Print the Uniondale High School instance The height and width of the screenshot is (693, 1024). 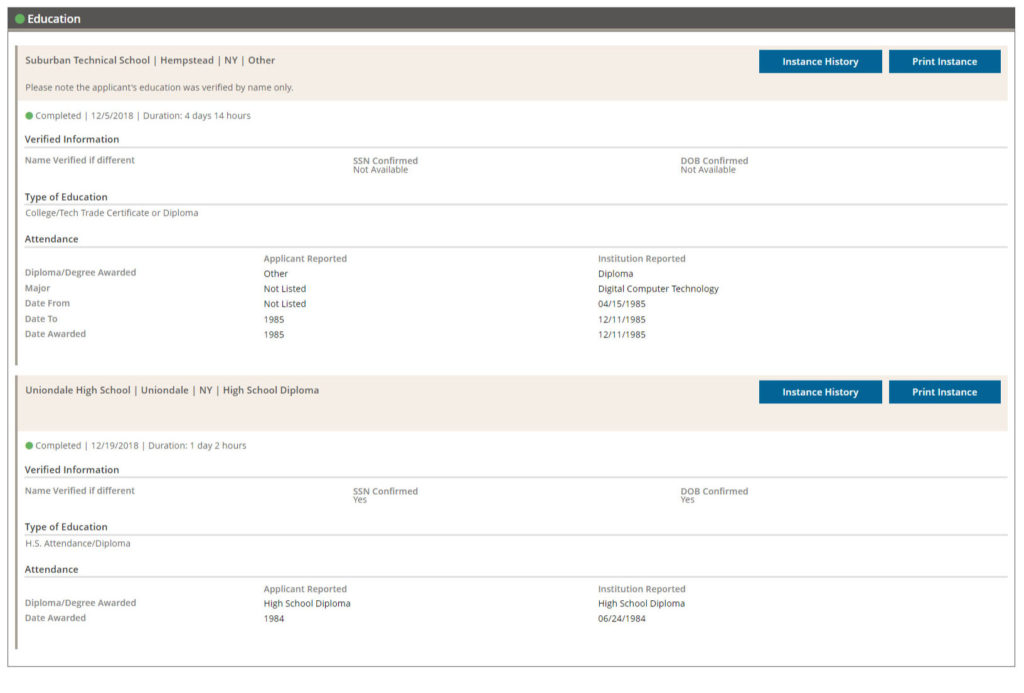(x=944, y=392)
